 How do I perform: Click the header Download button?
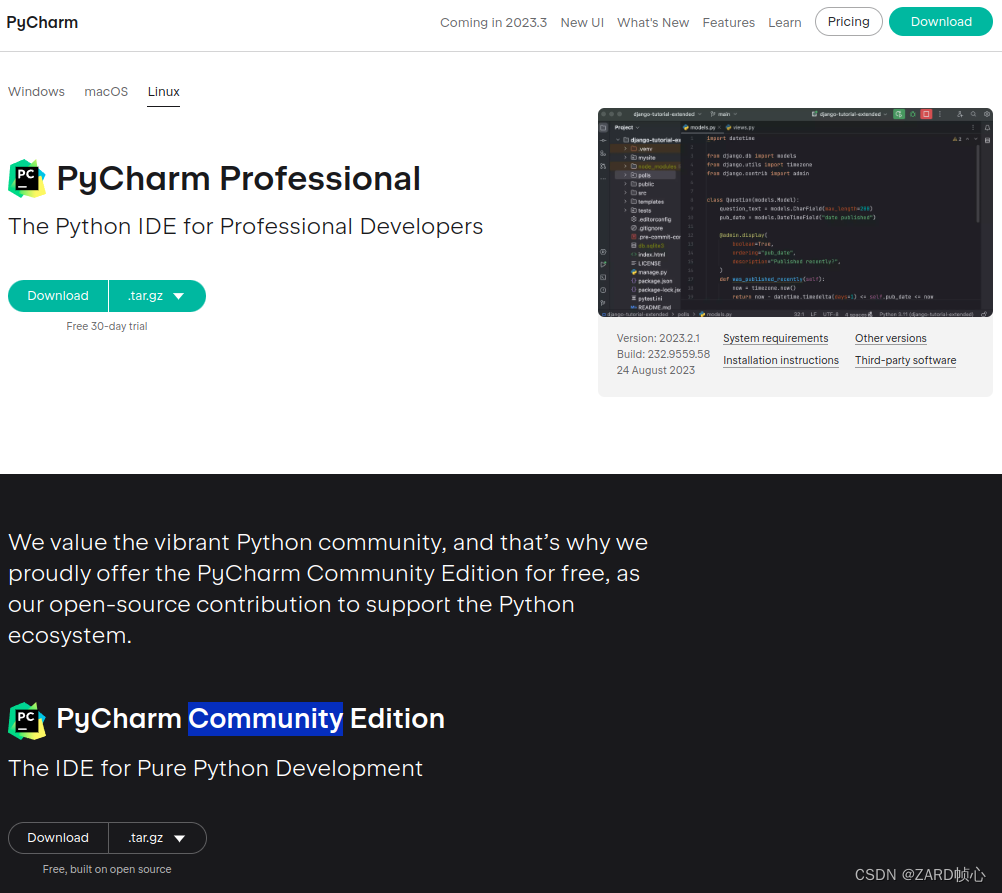(941, 22)
